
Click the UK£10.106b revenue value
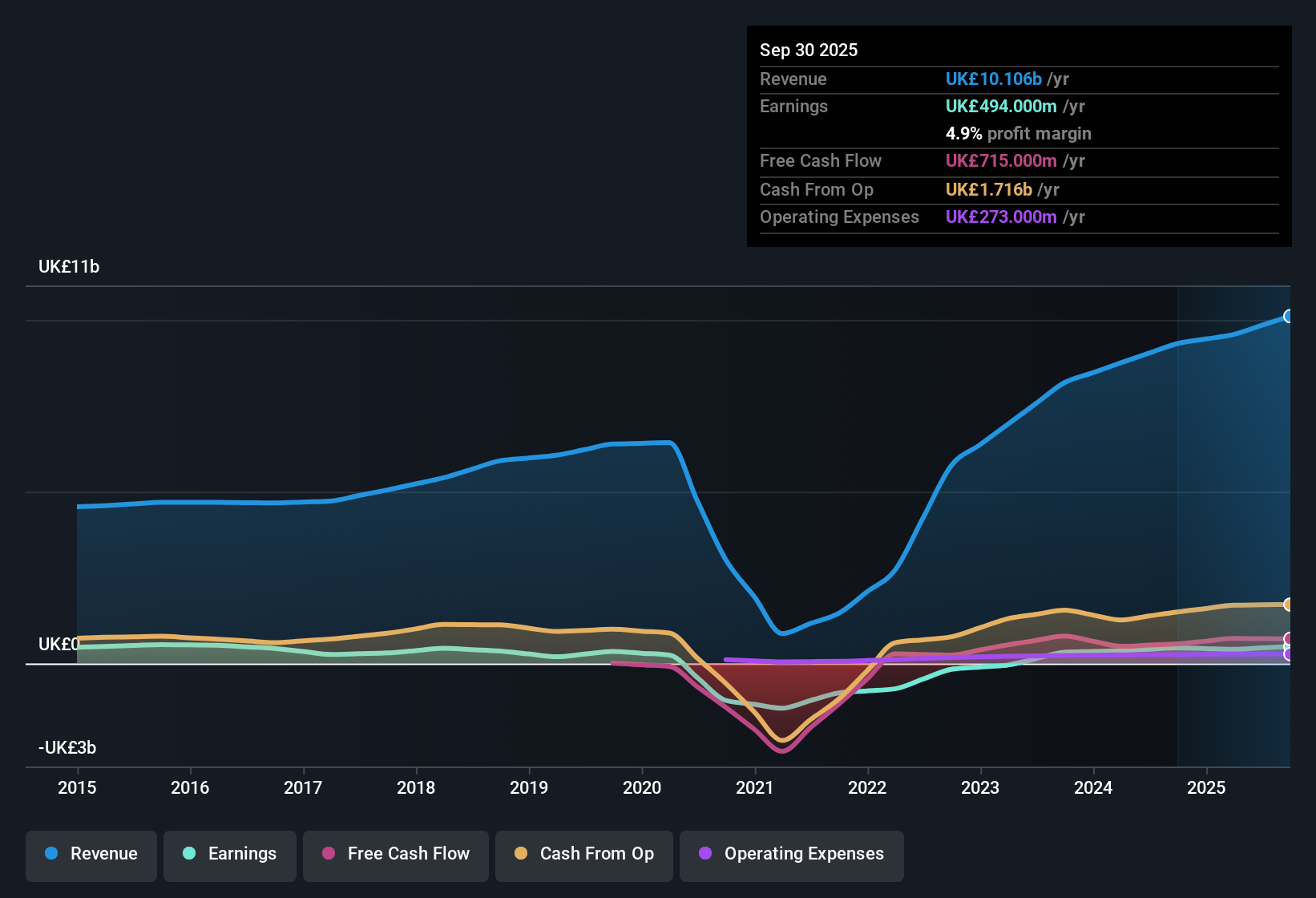(994, 79)
